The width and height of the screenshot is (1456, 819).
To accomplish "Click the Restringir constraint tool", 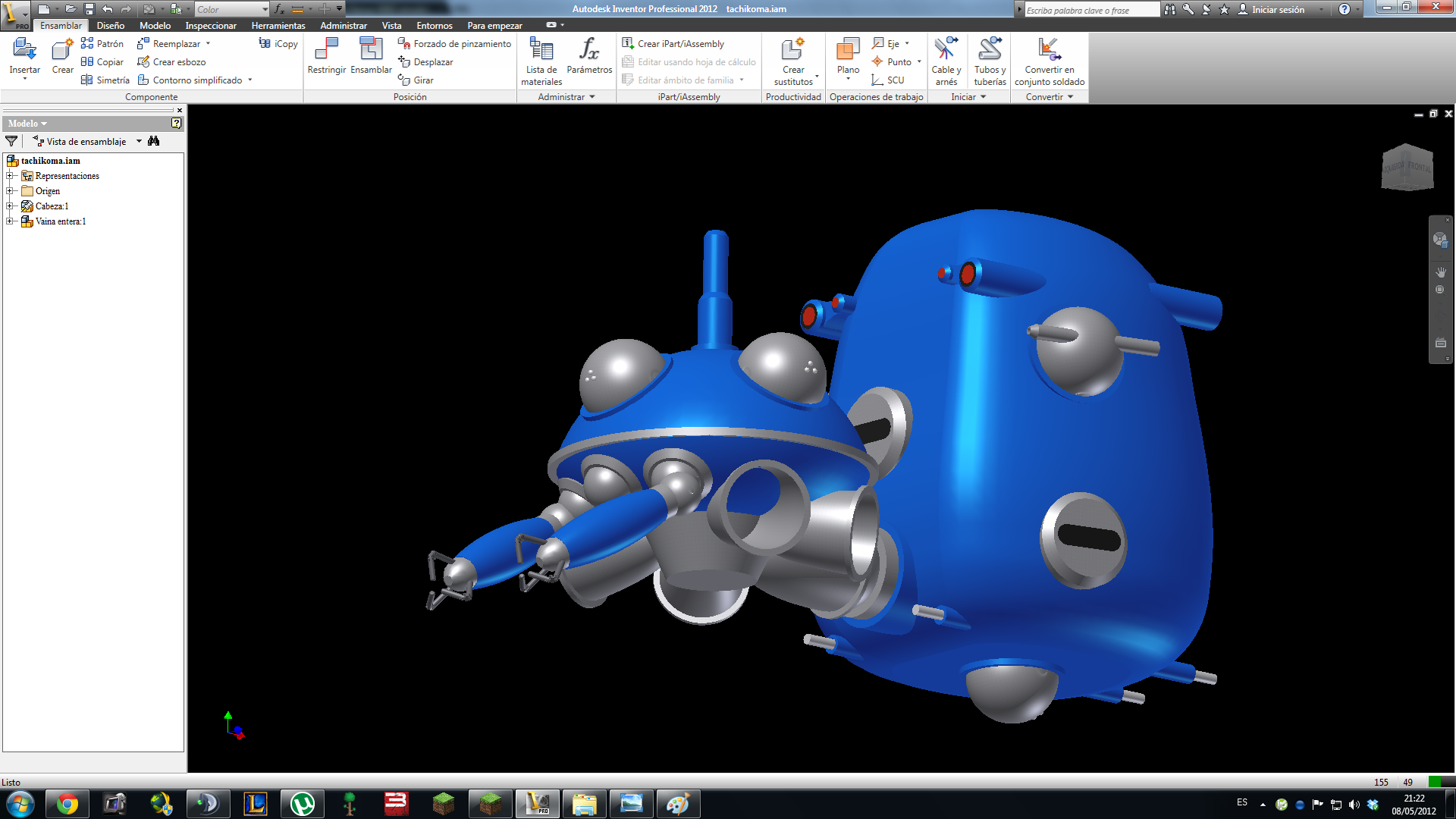I will pos(326,55).
